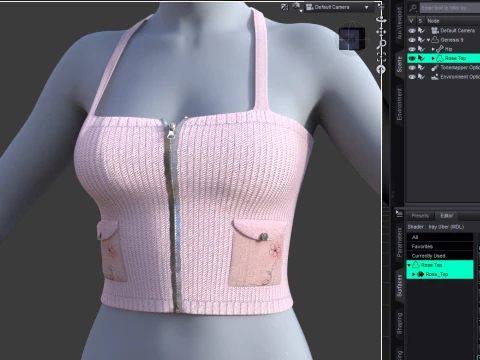Image resolution: width=480 pixels, height=360 pixels.
Task: Switch to the Scene side tab
Action: point(399,64)
